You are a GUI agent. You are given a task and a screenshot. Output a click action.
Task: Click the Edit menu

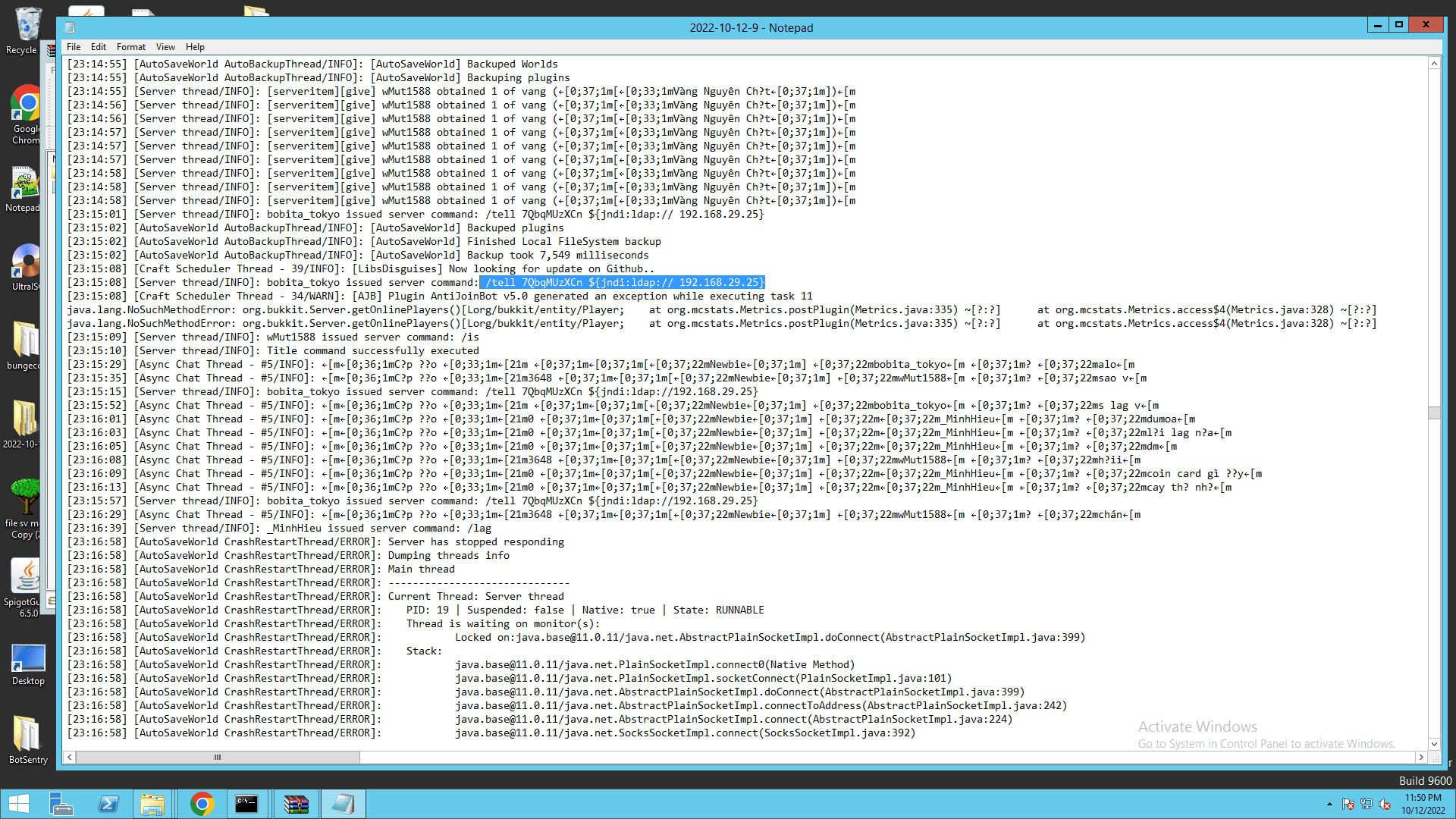click(x=99, y=47)
